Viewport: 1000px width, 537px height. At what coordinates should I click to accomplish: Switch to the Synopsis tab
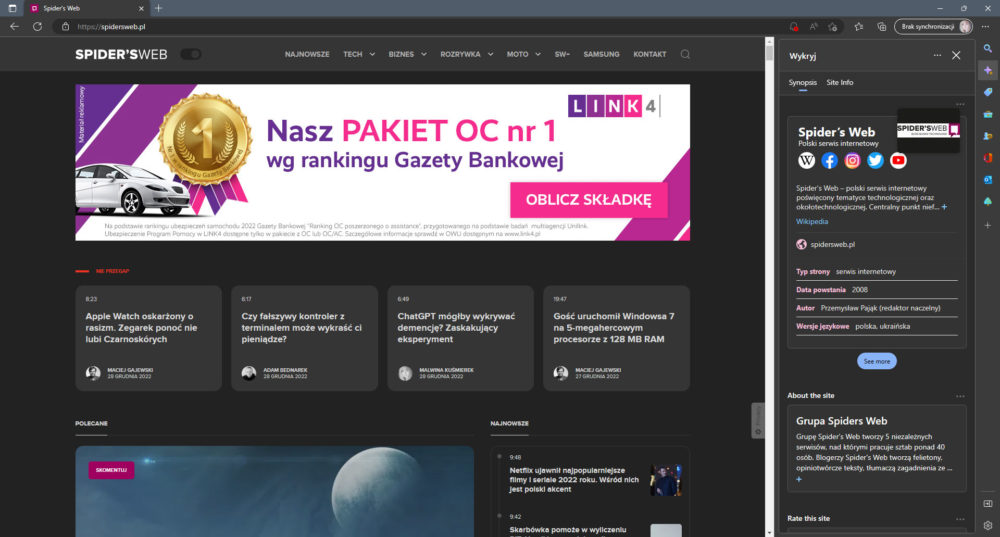click(802, 82)
